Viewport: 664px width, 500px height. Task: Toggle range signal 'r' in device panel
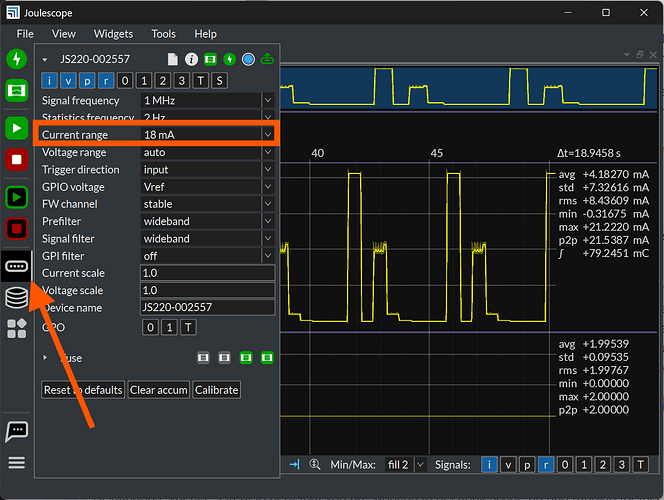(106, 80)
